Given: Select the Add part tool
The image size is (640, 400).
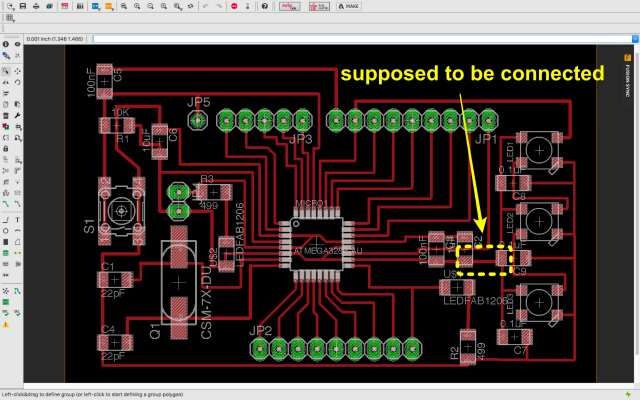Looking at the screenshot, I should (x=6, y=127).
